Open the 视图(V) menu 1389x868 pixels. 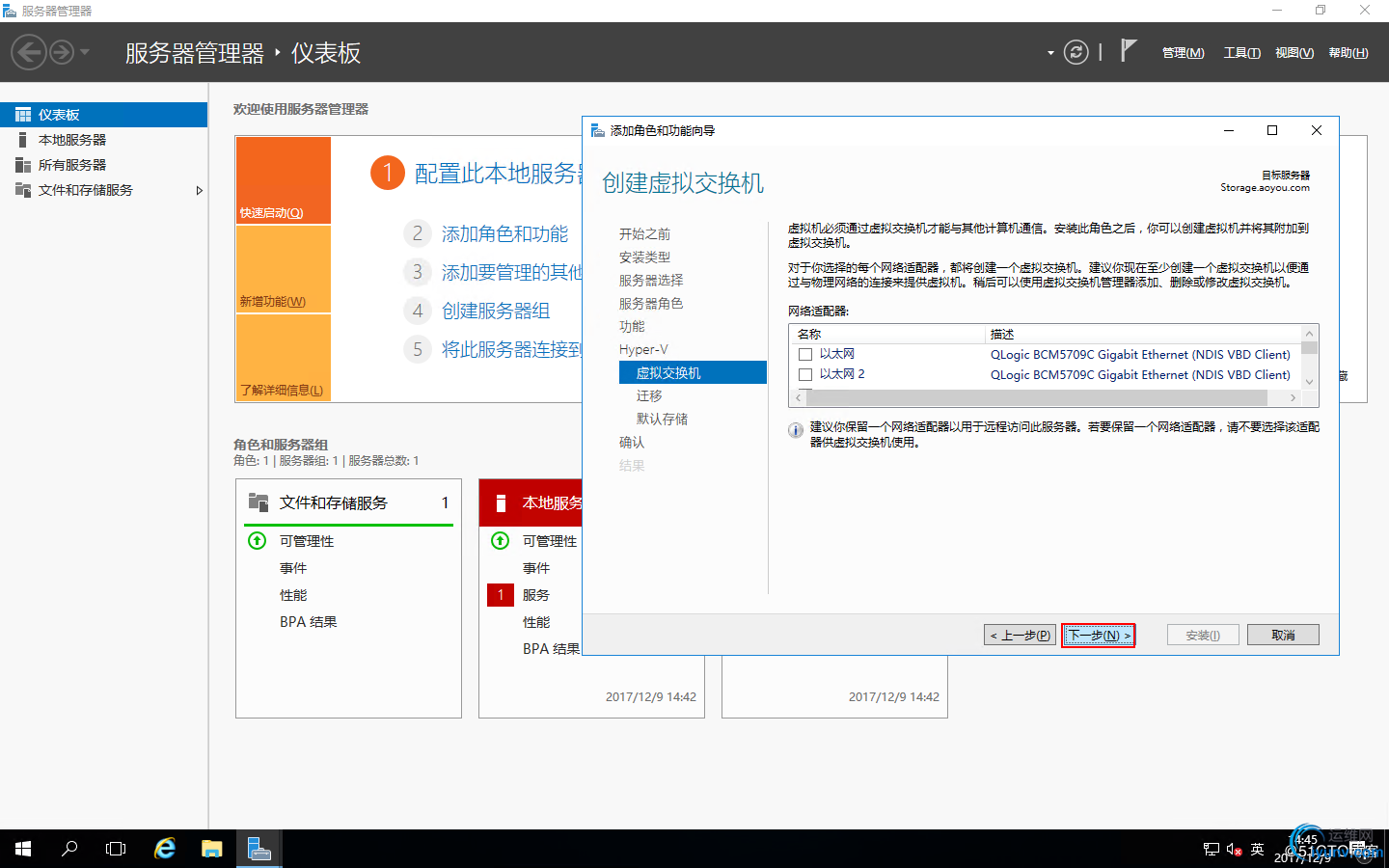(1294, 53)
